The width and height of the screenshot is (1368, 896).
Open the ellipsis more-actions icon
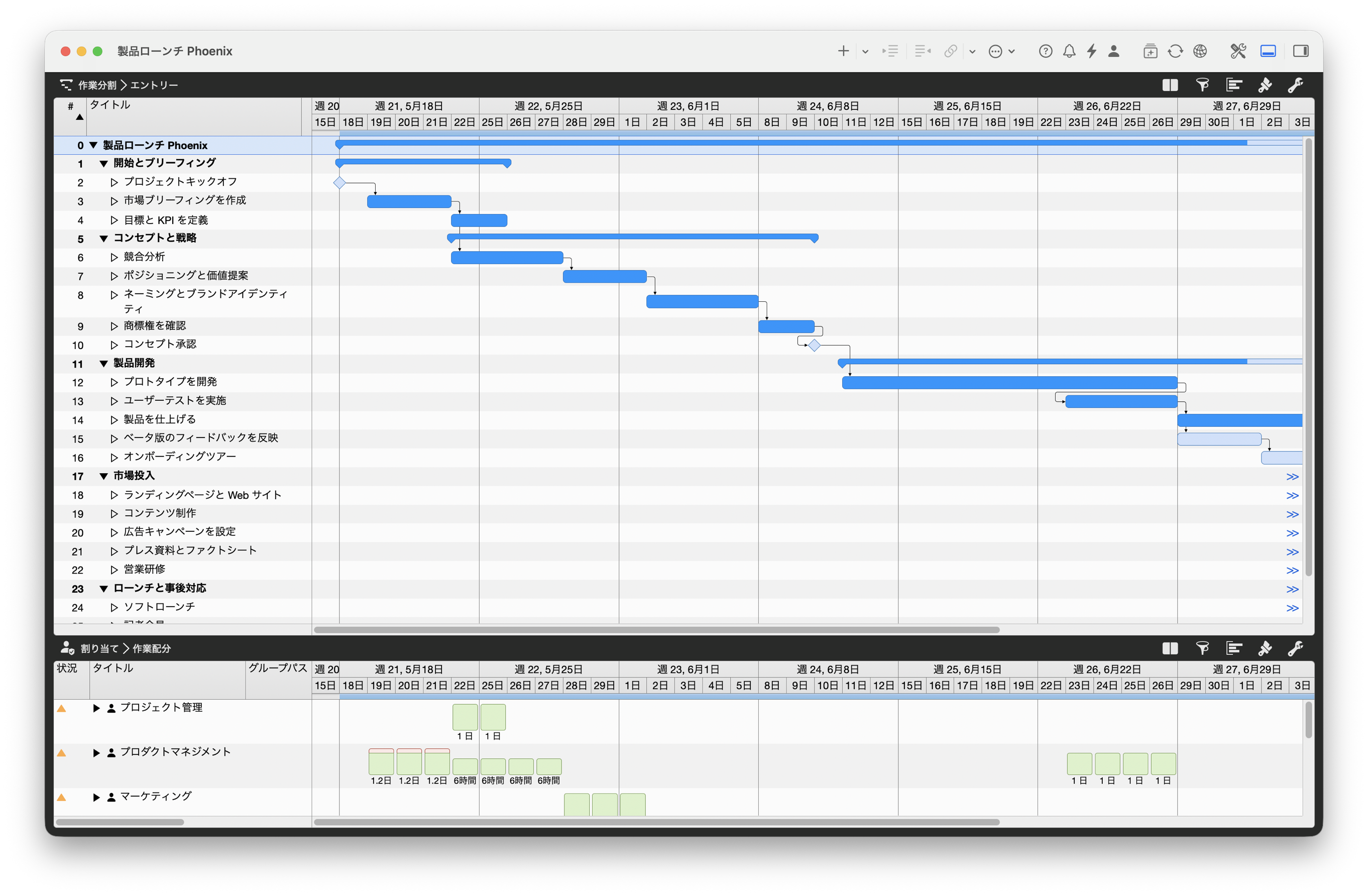coord(995,51)
